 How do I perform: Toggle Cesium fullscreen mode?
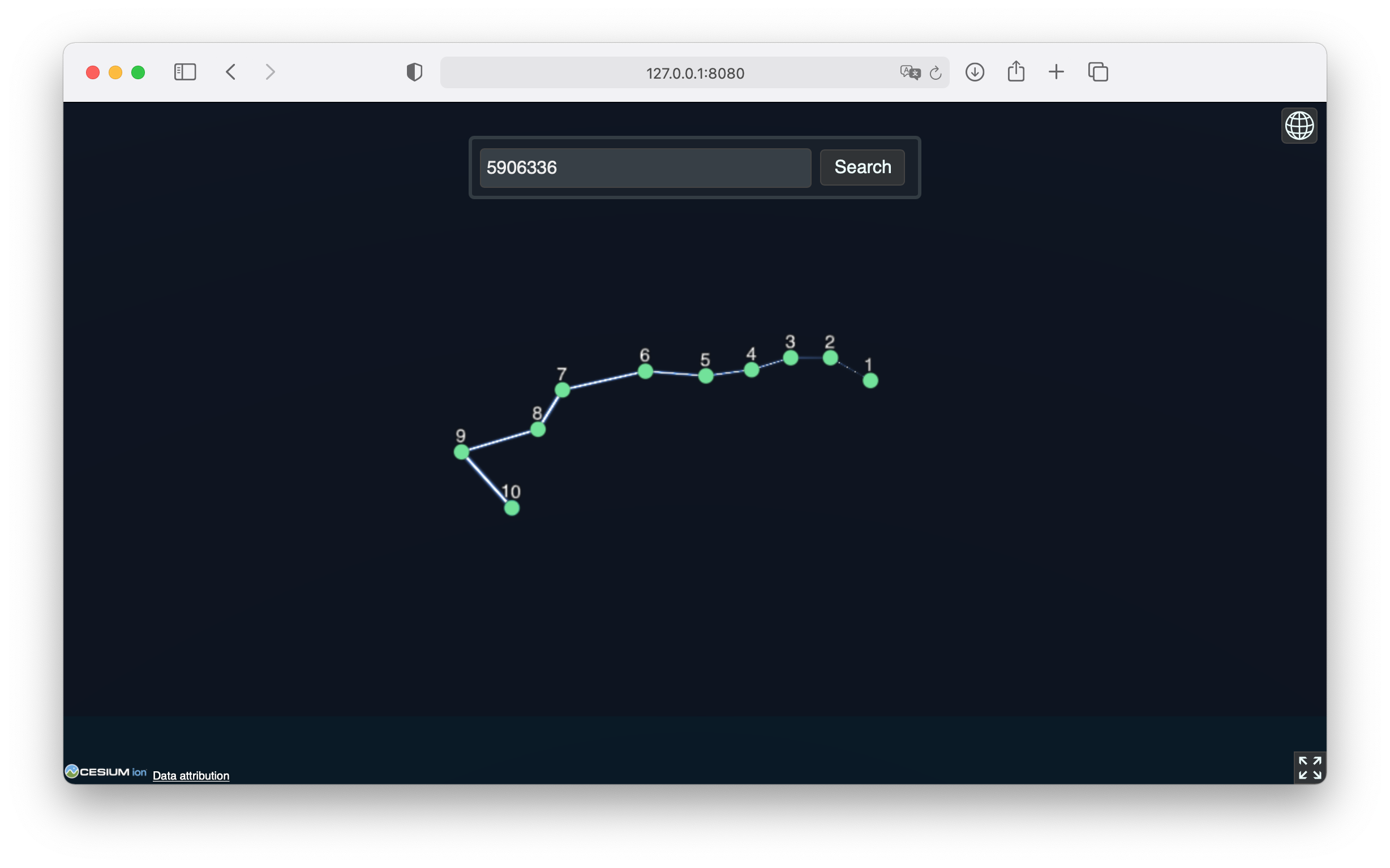click(1309, 767)
